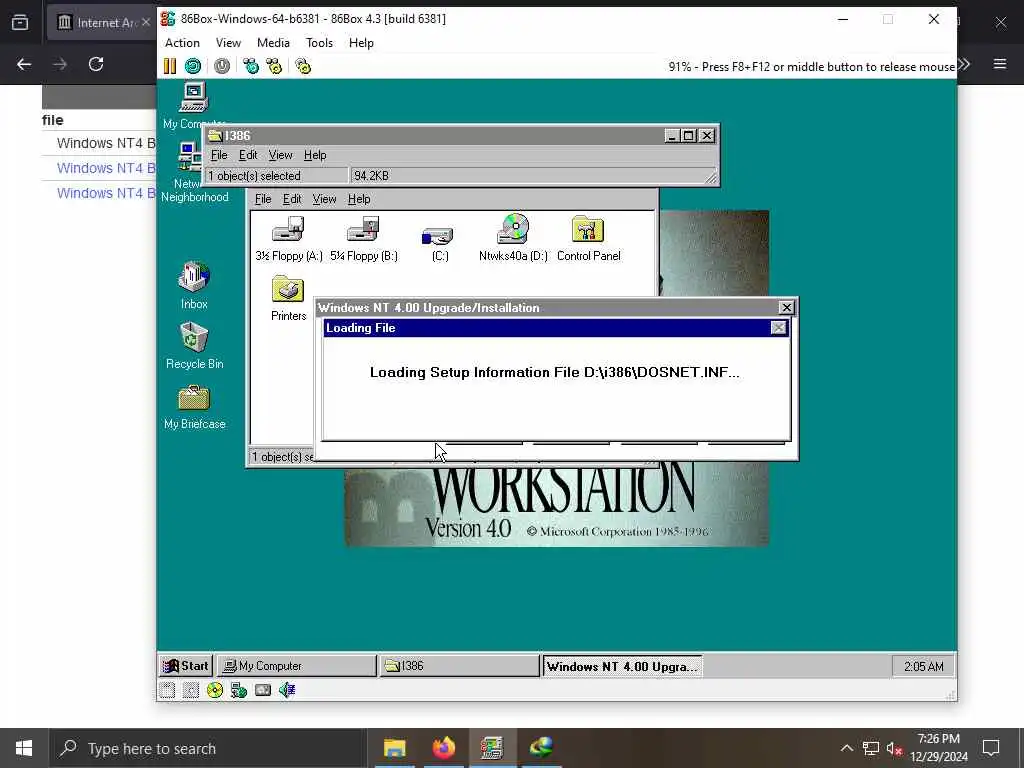Click the Type here to search box
Viewport: 1024px width, 768px height.
point(208,748)
